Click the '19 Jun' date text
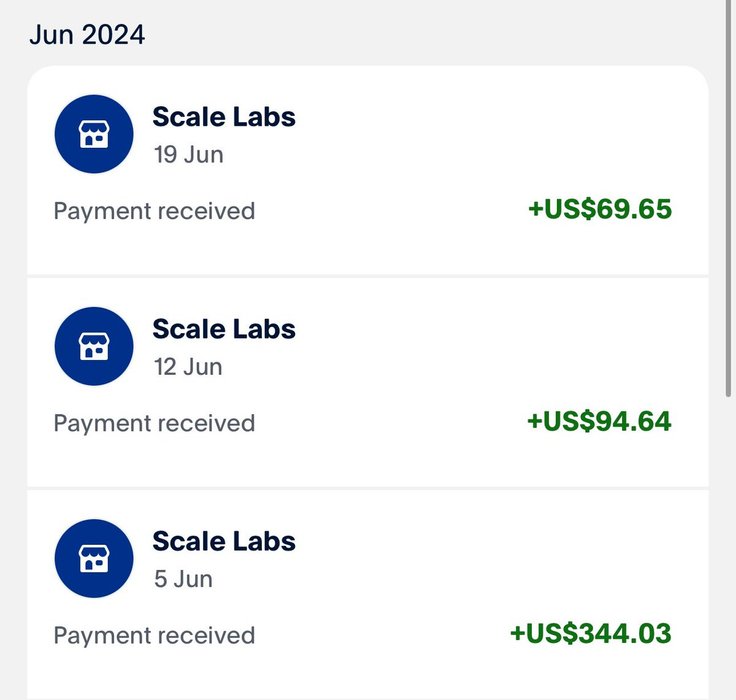Screen dimensions: 736x700 [188, 155]
